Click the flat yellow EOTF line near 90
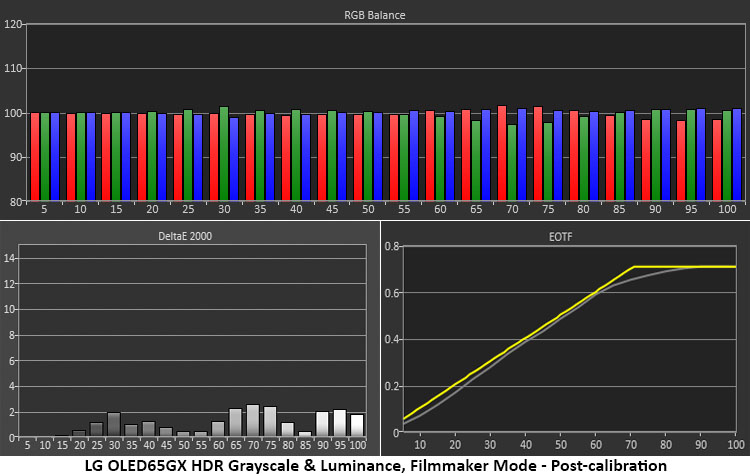 point(690,267)
